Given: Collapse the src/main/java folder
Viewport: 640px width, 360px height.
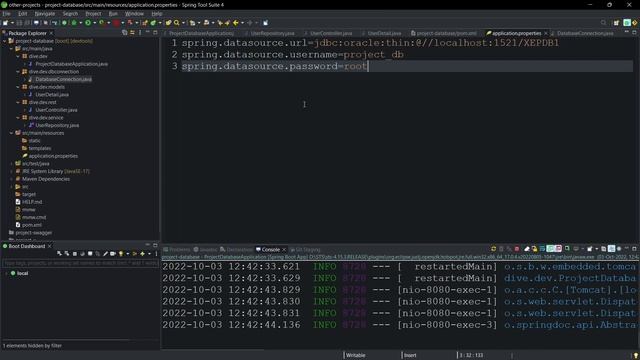Looking at the screenshot, I should (x=11, y=49).
